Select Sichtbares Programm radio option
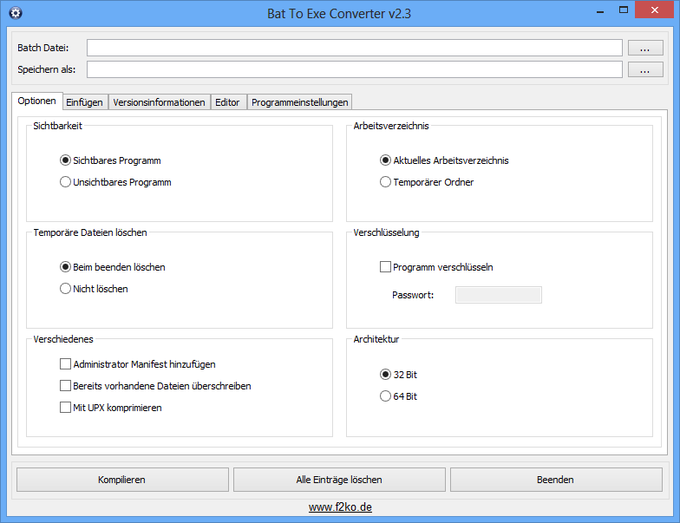 point(110,160)
